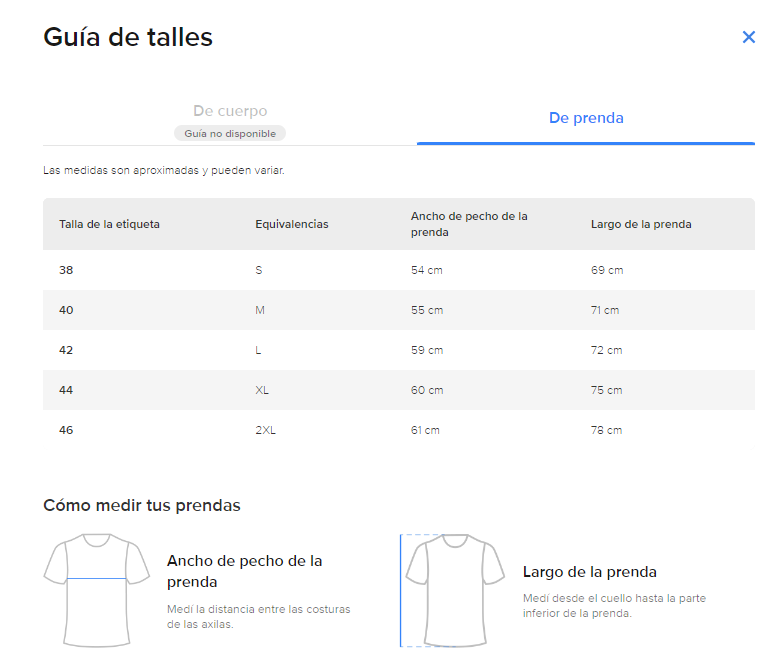Click the Cómo medir tus prendas heading
The height and width of the screenshot is (657, 777).
pos(142,505)
